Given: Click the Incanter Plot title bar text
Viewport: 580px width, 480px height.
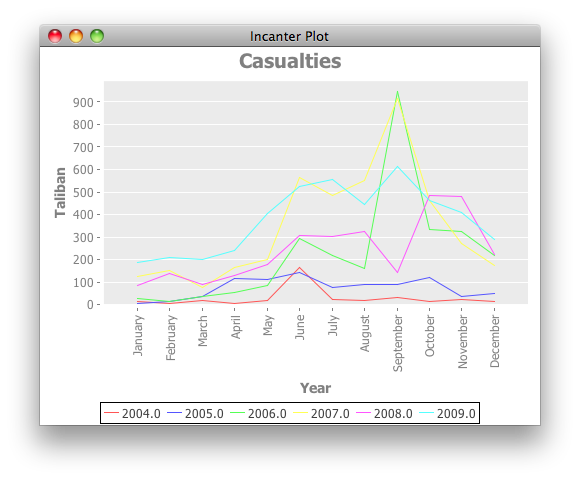Looking at the screenshot, I should (x=289, y=37).
